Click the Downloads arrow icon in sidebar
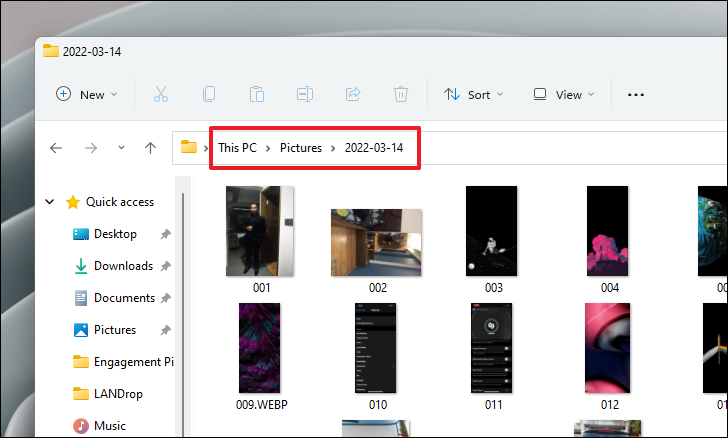 point(81,266)
